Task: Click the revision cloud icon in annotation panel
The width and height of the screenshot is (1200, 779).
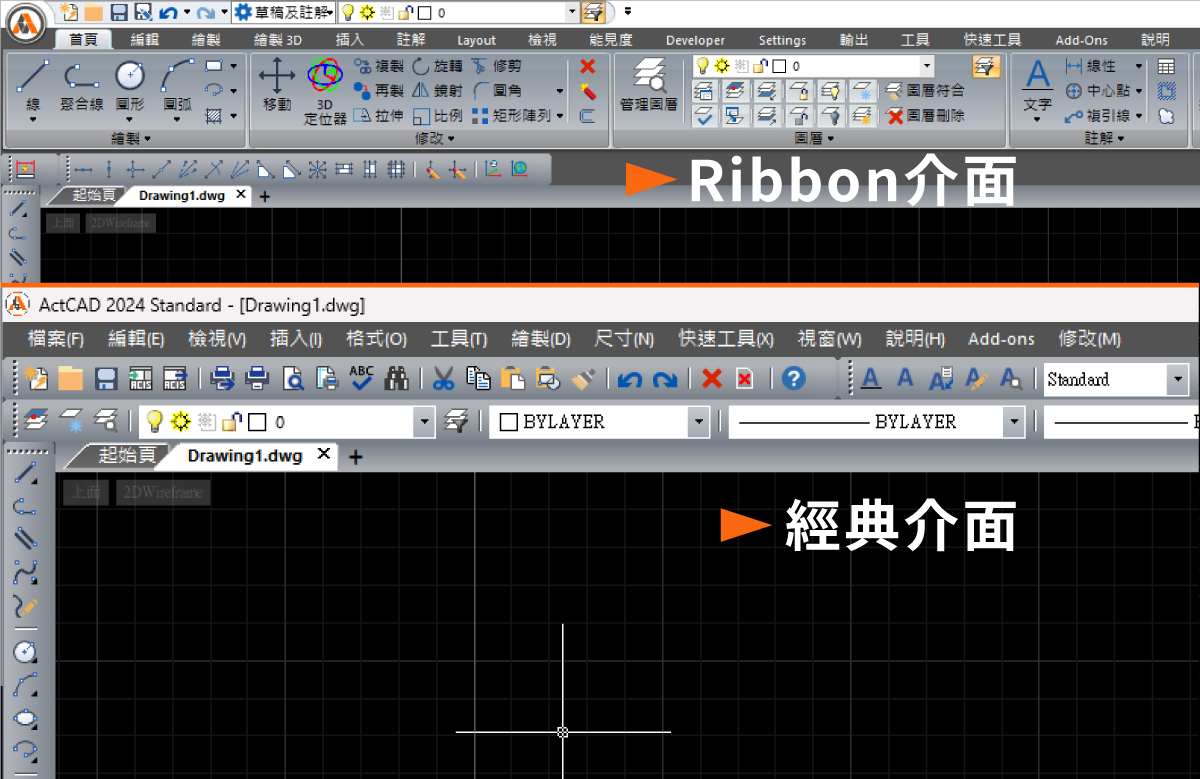Action: tap(1166, 116)
